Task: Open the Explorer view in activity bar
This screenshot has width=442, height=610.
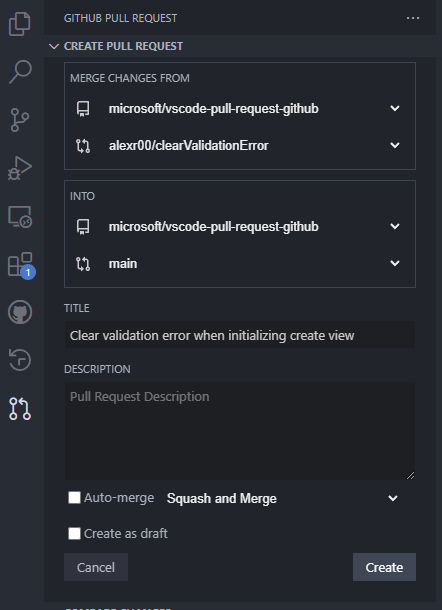Action: coord(20,24)
